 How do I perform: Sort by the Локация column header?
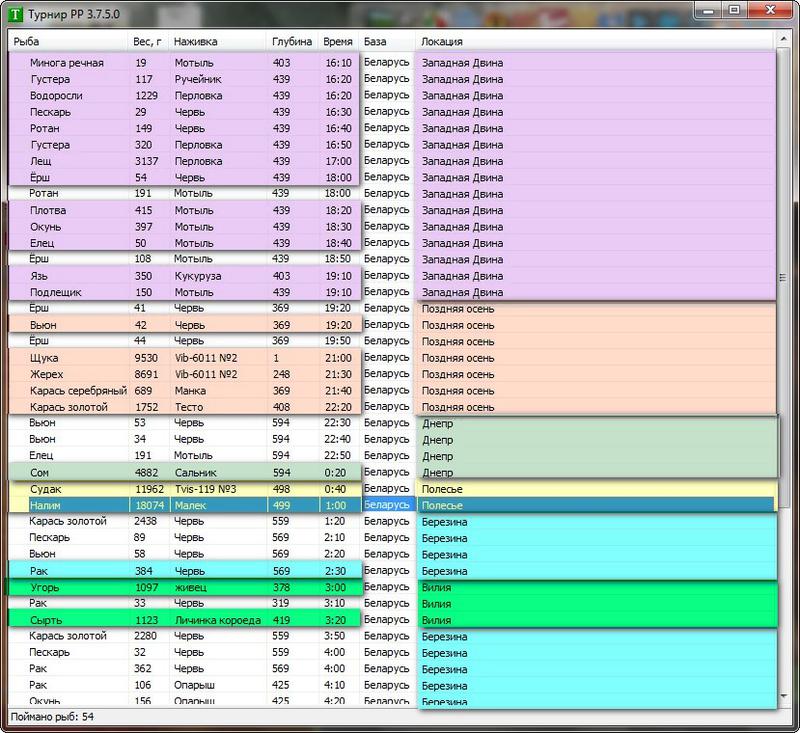click(x=596, y=41)
